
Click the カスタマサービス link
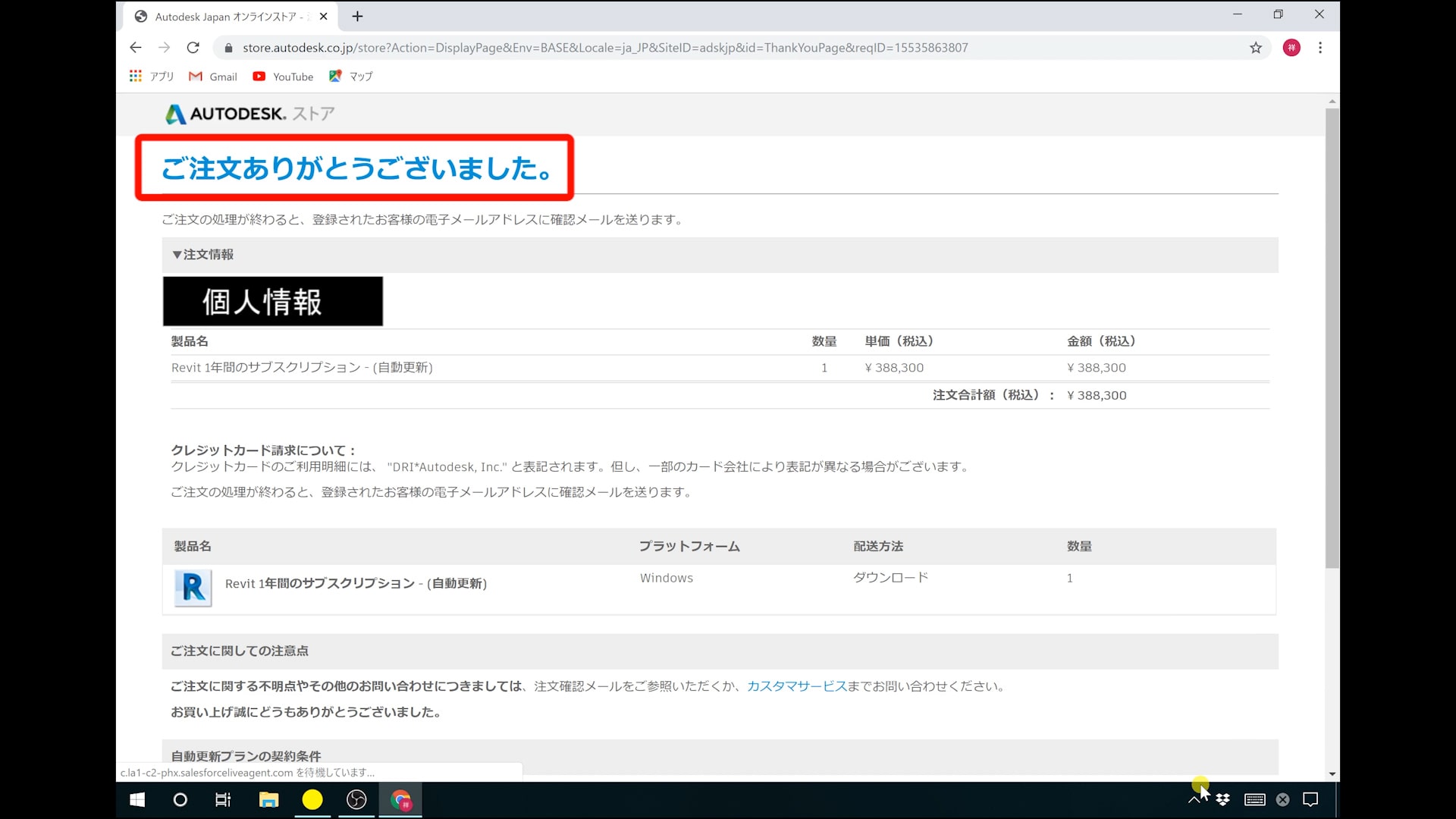pyautogui.click(x=796, y=686)
